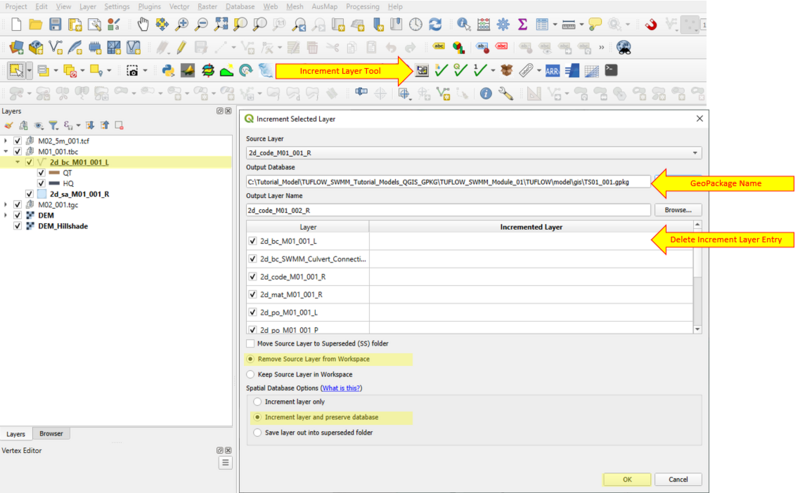Close the Increment Selected Layer dialog

pyautogui.click(x=699, y=118)
